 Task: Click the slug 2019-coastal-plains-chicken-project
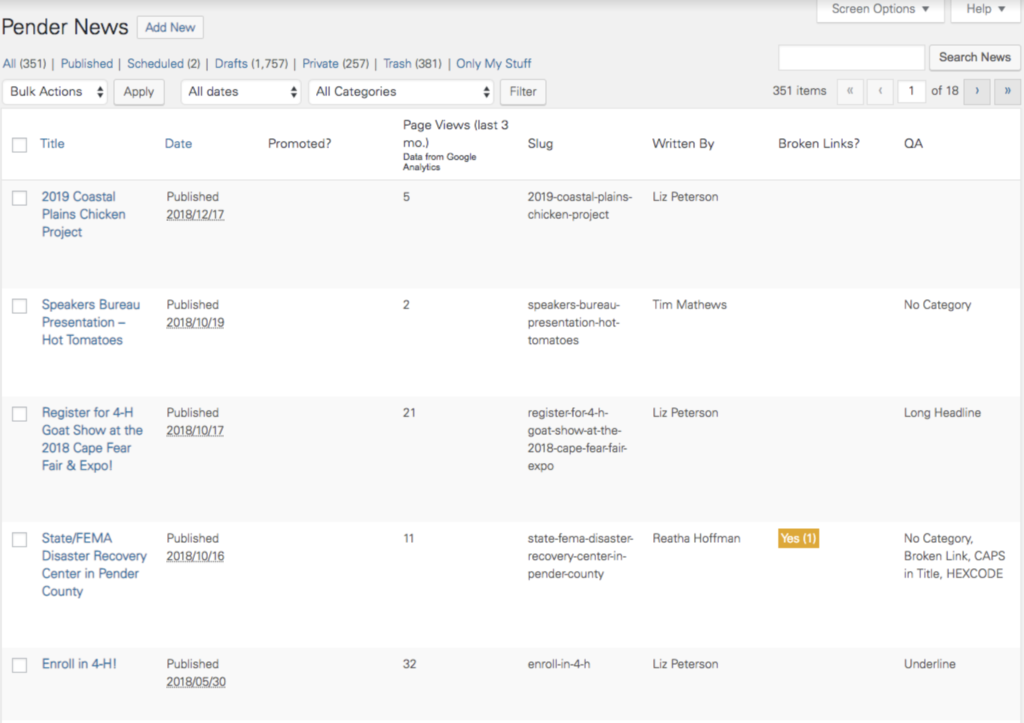pyautogui.click(x=580, y=205)
